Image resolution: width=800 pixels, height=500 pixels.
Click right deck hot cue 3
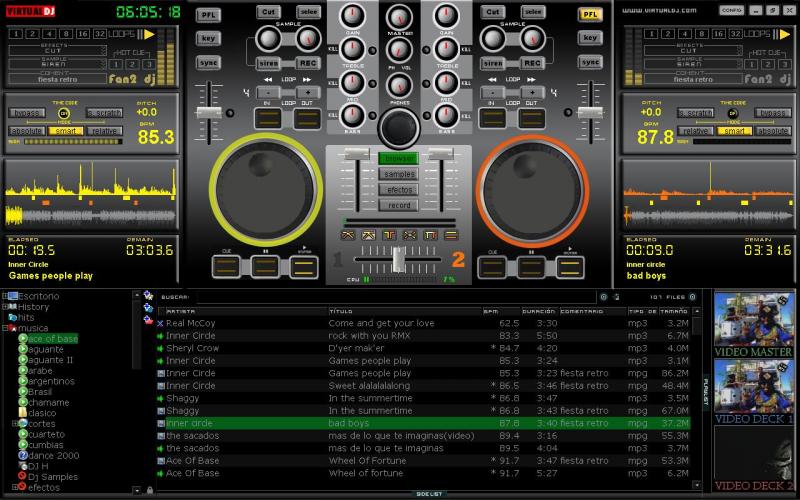tap(785, 64)
